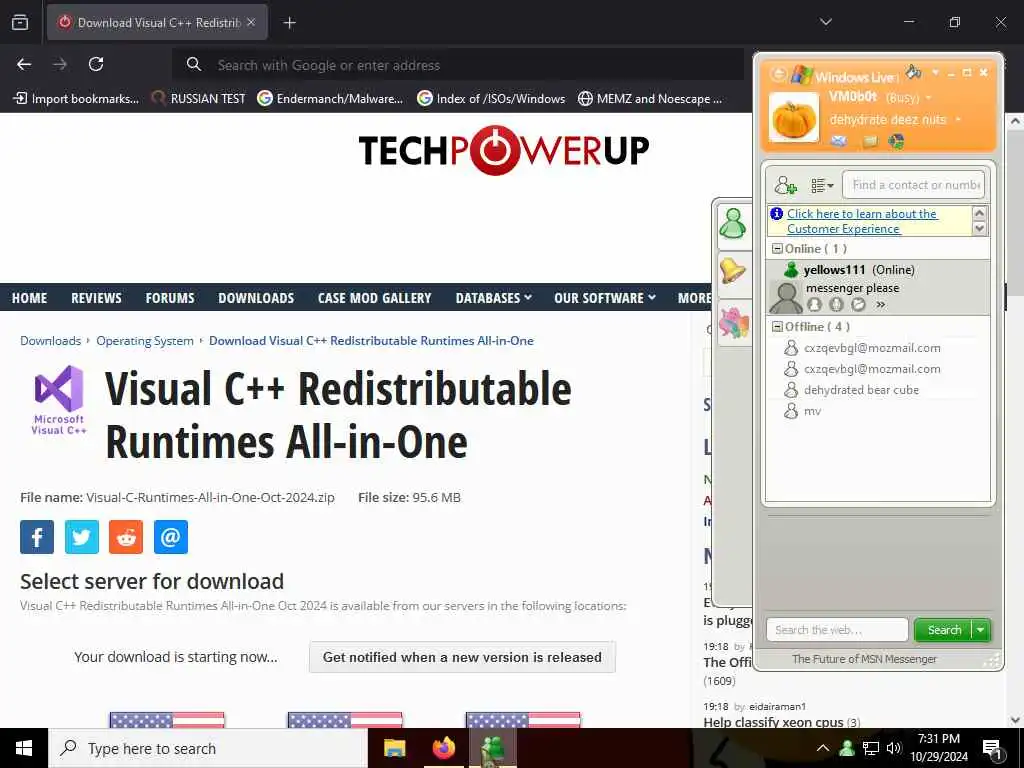Select the colorful pink creature sidebar tab
Image resolution: width=1024 pixels, height=768 pixels.
point(733,323)
